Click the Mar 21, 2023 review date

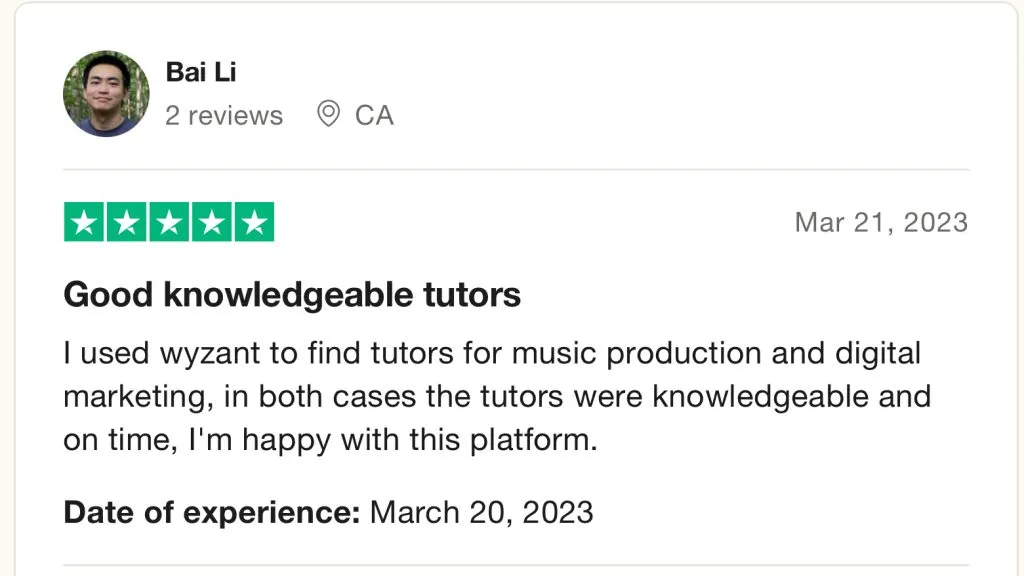click(881, 222)
